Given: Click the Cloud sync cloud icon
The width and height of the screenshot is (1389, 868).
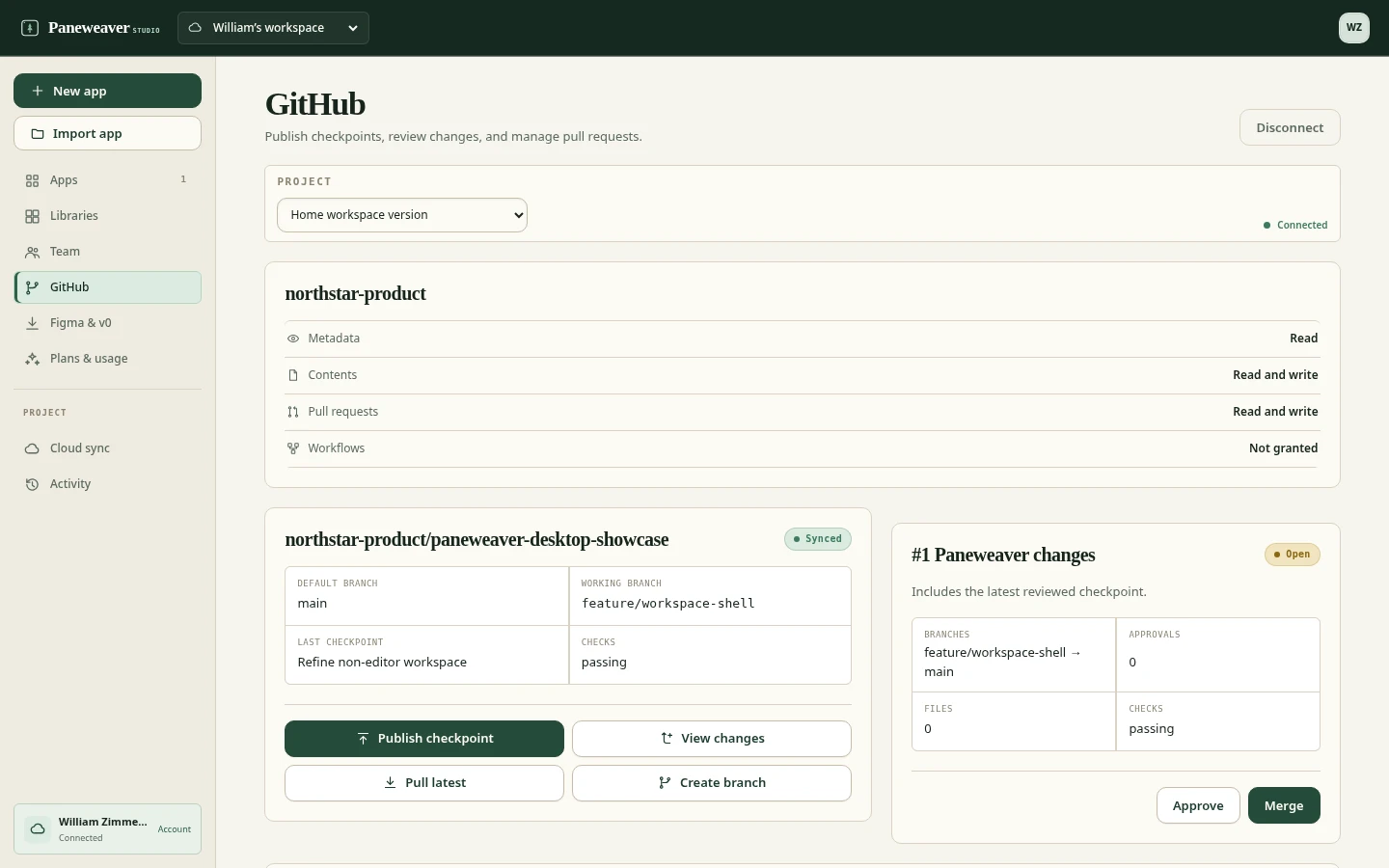Looking at the screenshot, I should (32, 448).
